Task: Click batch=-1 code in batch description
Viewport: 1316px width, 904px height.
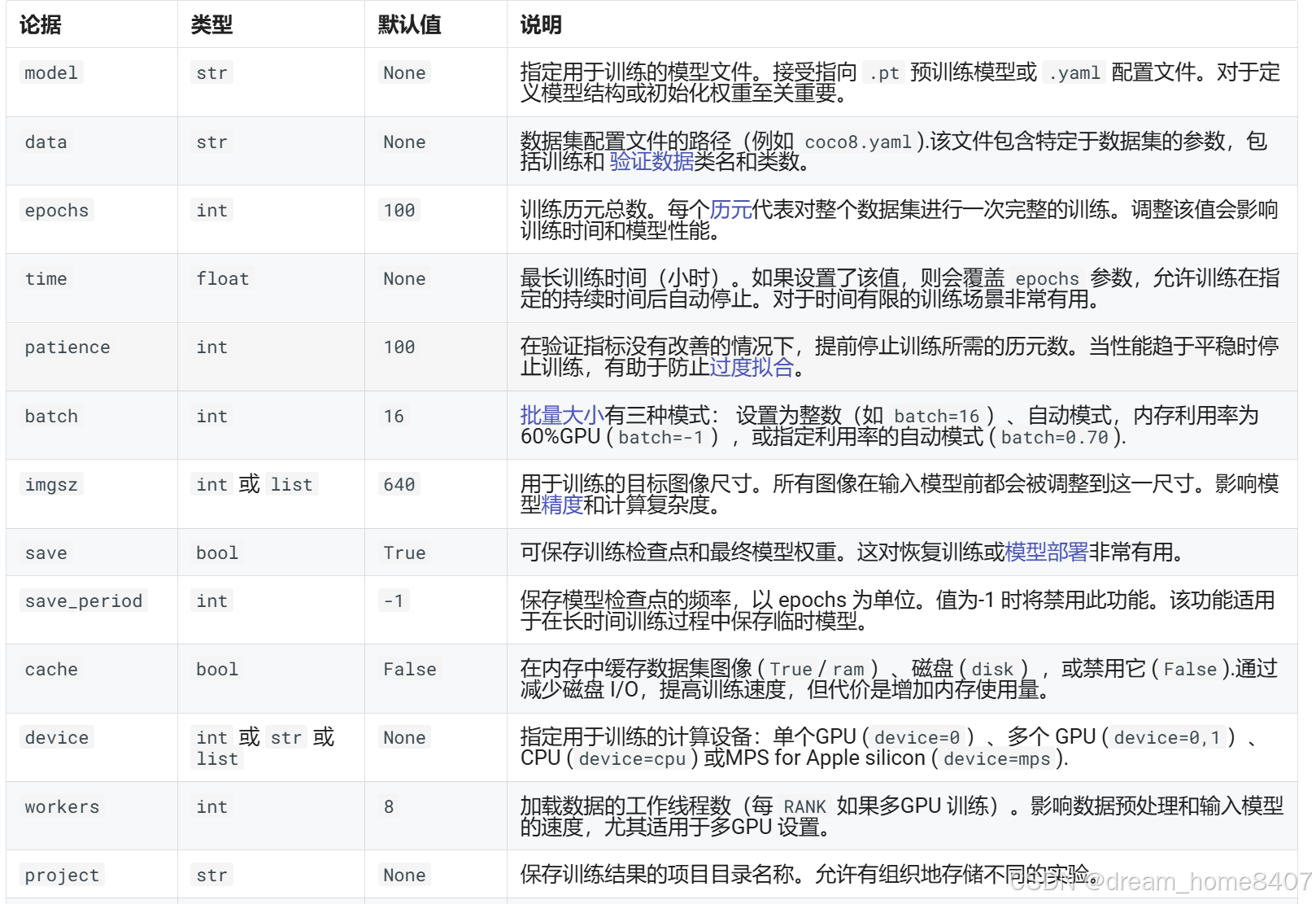Action: pyautogui.click(x=660, y=438)
